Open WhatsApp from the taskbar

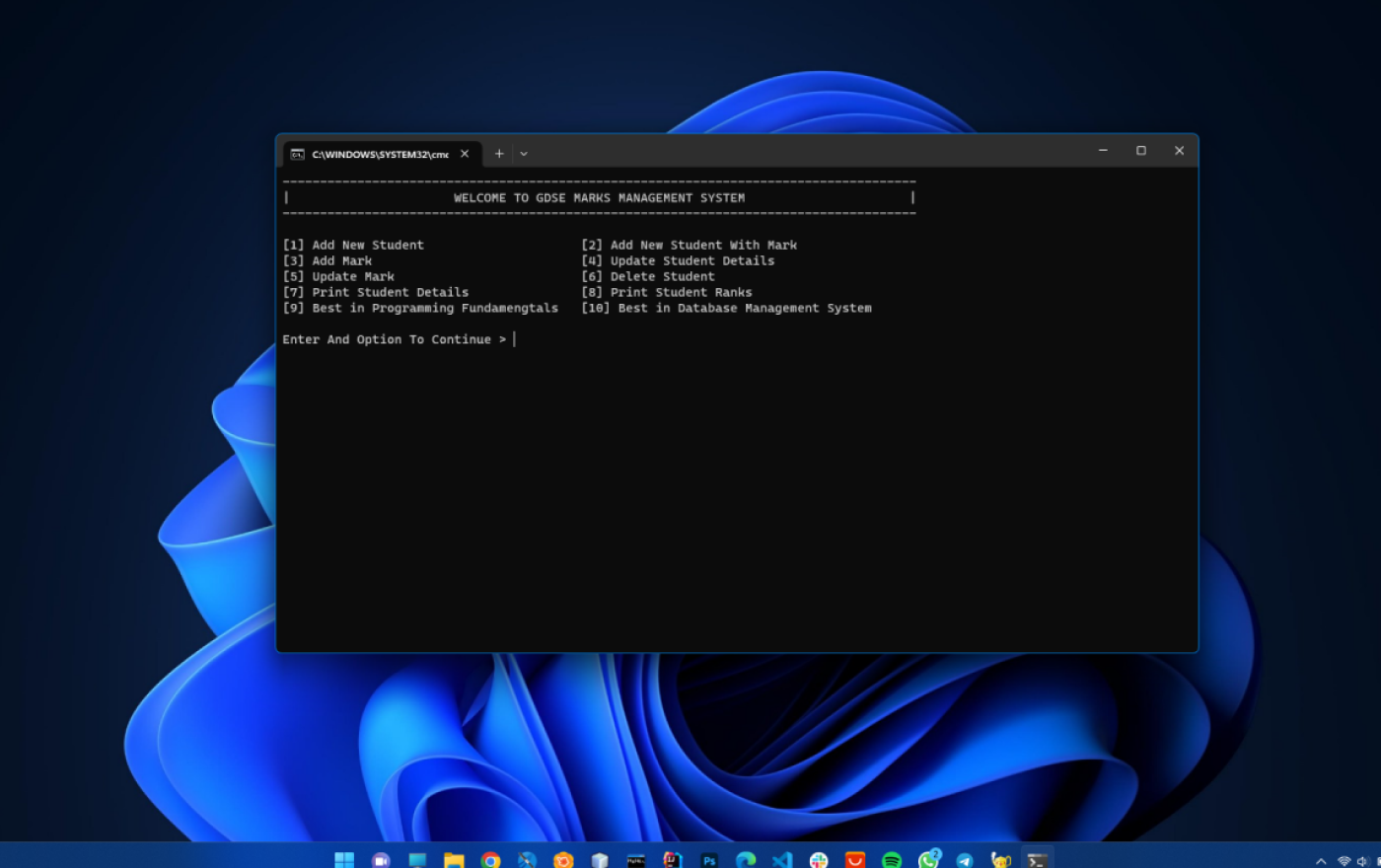point(928,860)
